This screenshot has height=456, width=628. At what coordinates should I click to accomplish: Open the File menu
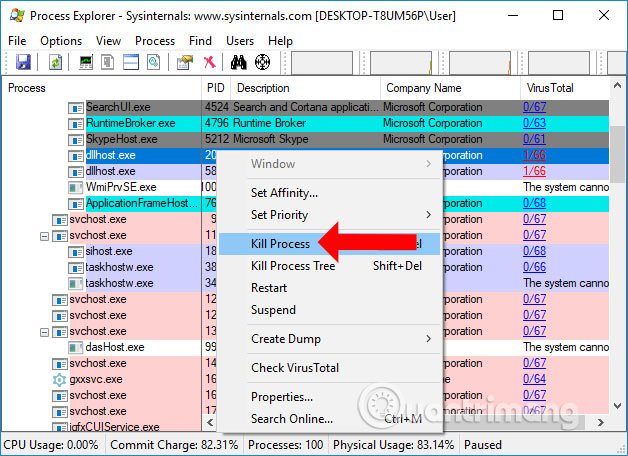(17, 41)
